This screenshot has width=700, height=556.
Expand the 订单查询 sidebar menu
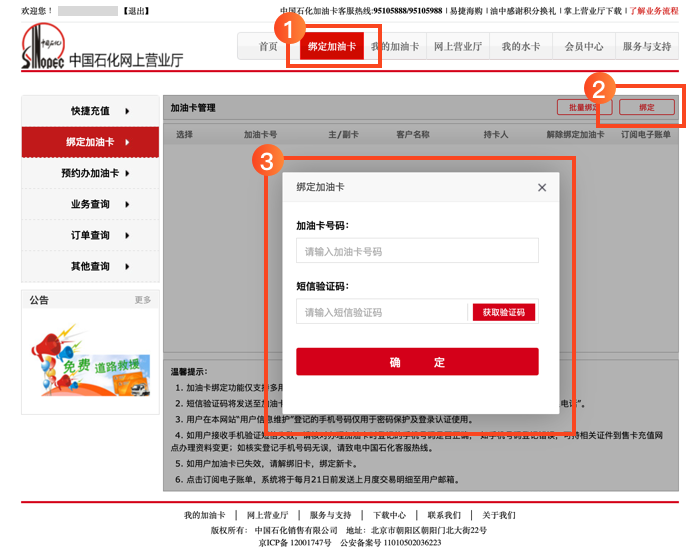(x=90, y=235)
